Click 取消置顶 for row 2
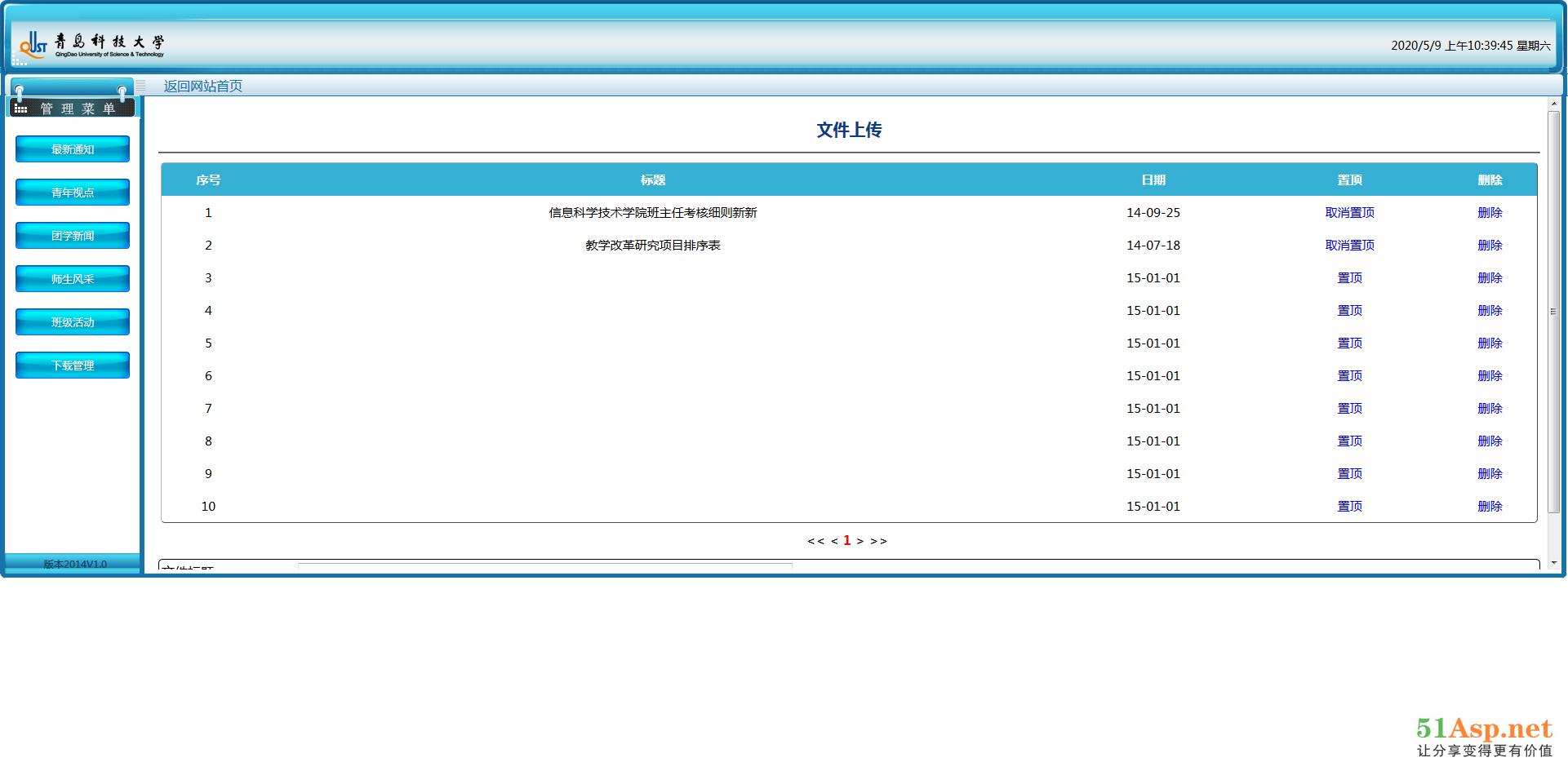This screenshot has height=771, width=1568. pyautogui.click(x=1349, y=245)
